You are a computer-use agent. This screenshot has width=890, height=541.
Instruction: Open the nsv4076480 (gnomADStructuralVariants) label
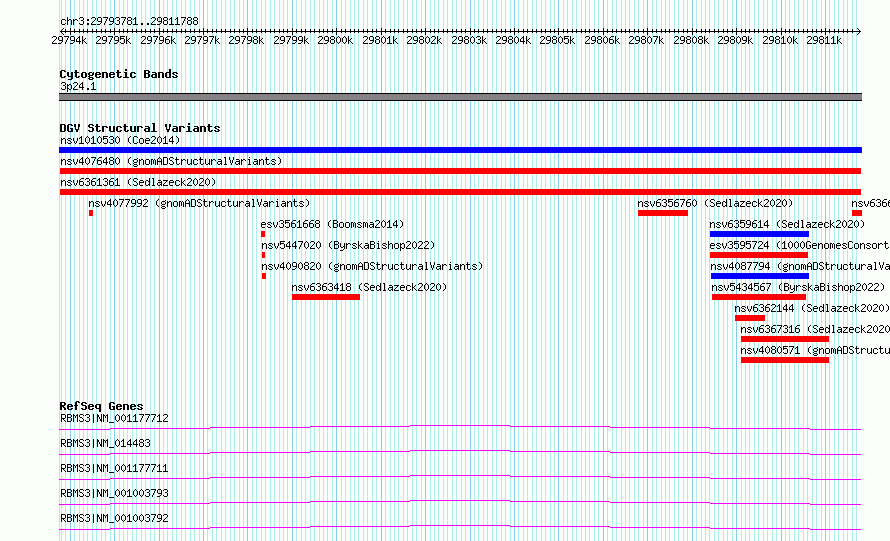[x=171, y=161]
